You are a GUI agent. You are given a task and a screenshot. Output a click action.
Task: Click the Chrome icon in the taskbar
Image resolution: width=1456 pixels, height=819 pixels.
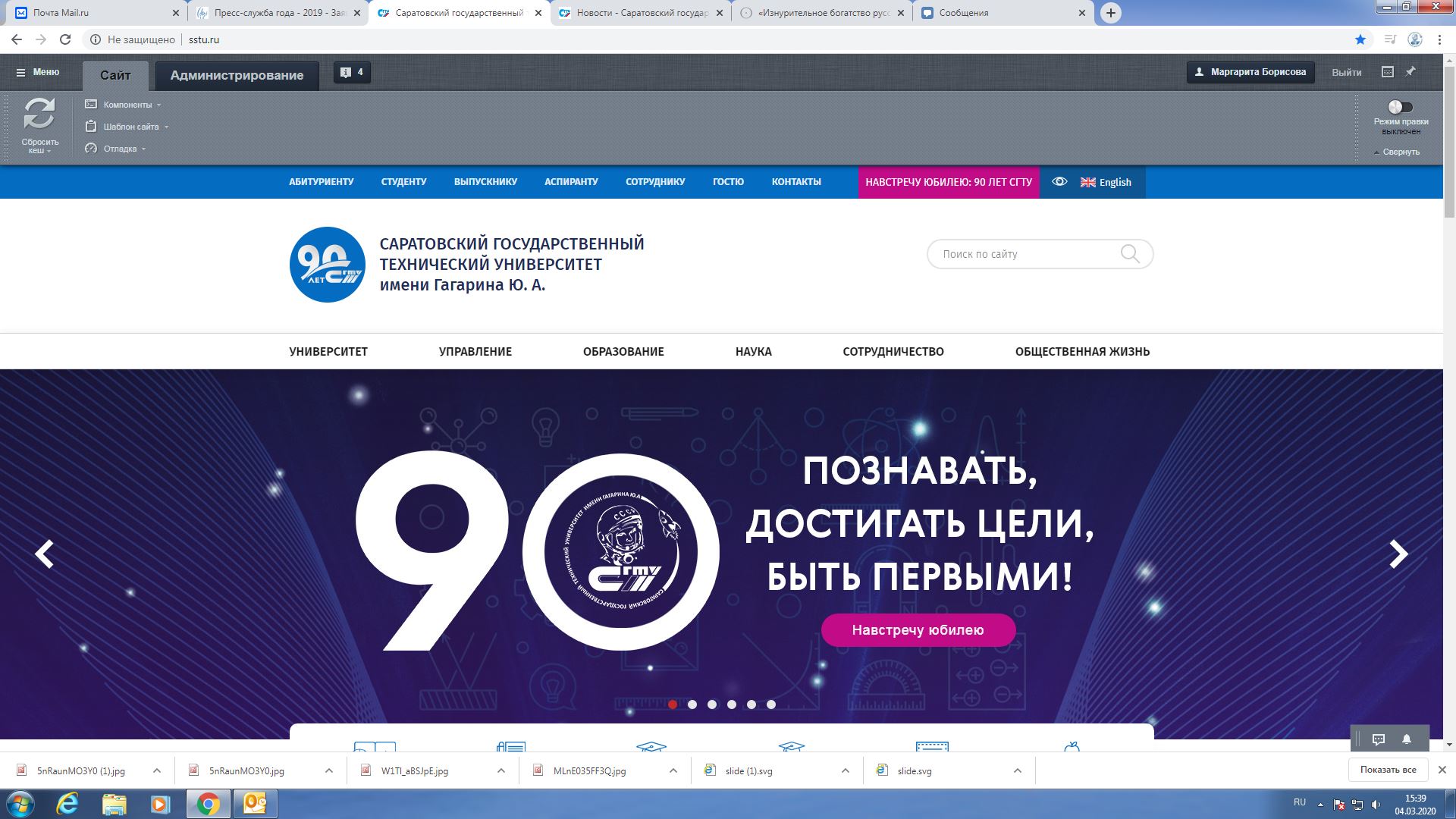click(x=209, y=803)
